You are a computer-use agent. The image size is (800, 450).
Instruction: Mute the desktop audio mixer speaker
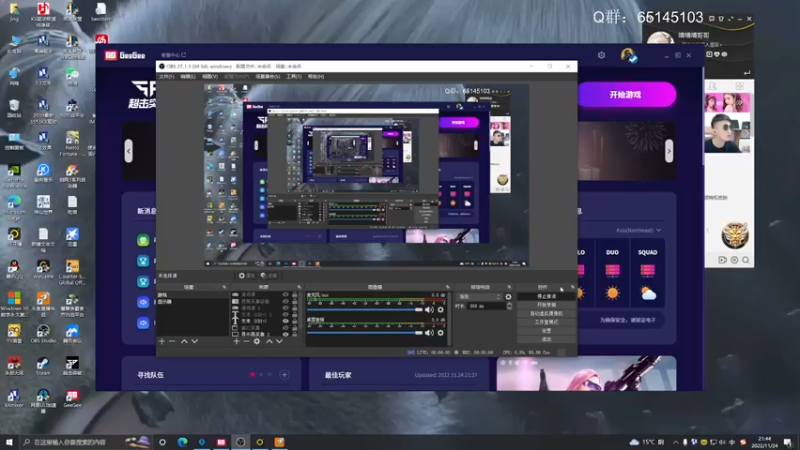429,333
